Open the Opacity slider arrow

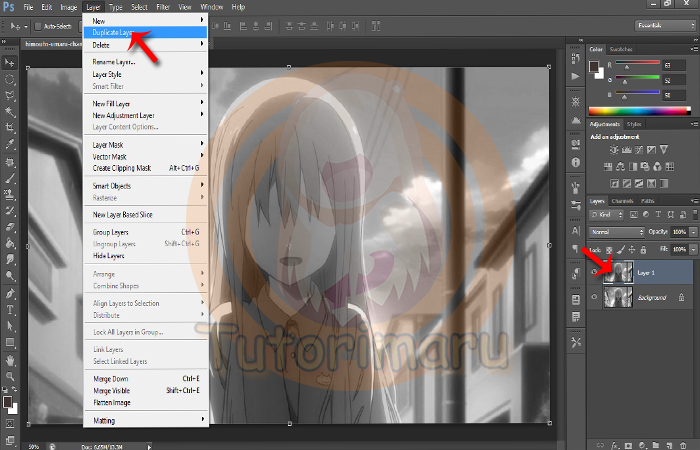point(693,232)
